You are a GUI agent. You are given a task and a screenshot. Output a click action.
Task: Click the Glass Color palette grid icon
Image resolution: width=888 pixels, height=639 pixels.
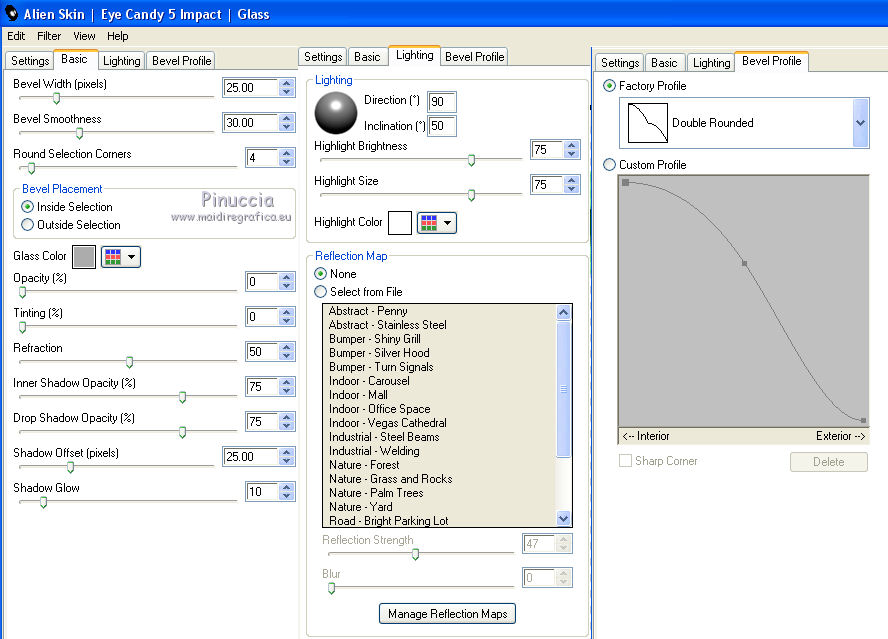pos(113,257)
